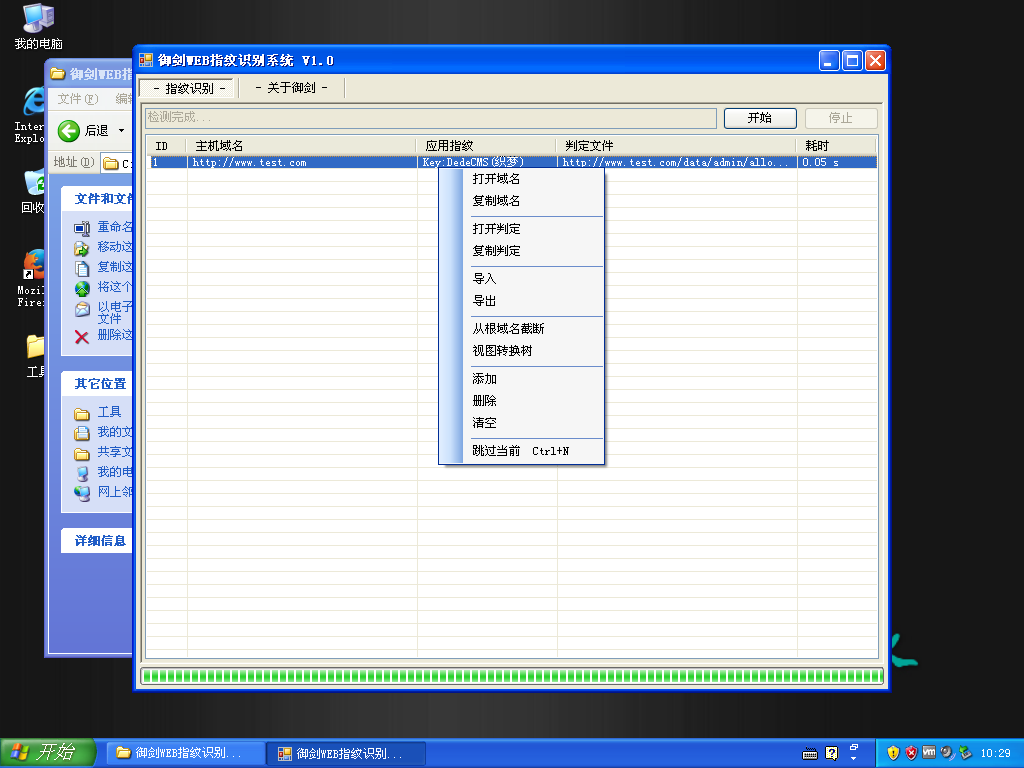
Task: Sort by '主机域名' column header
Action: pyautogui.click(x=301, y=146)
